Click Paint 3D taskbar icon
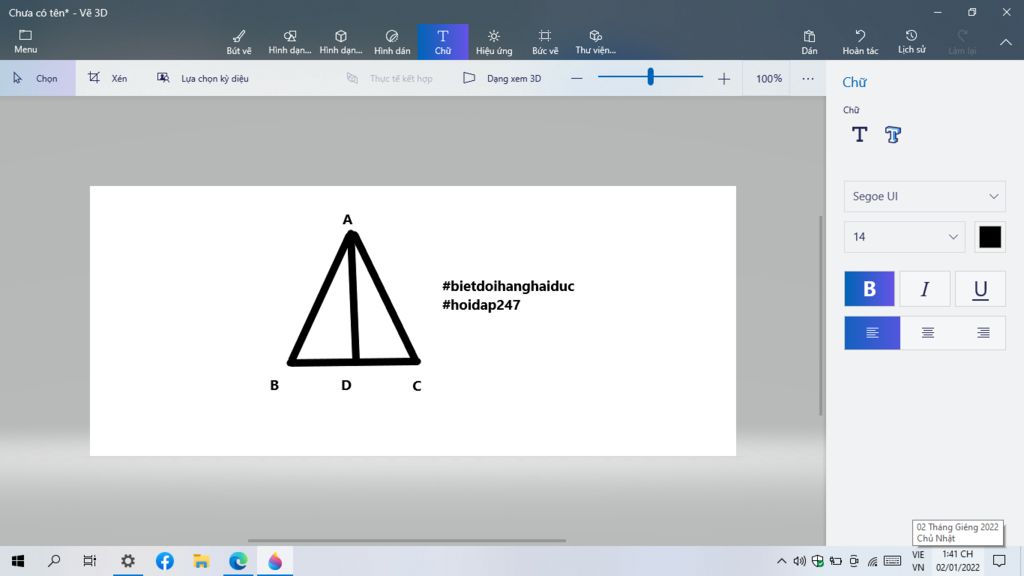 (275, 561)
